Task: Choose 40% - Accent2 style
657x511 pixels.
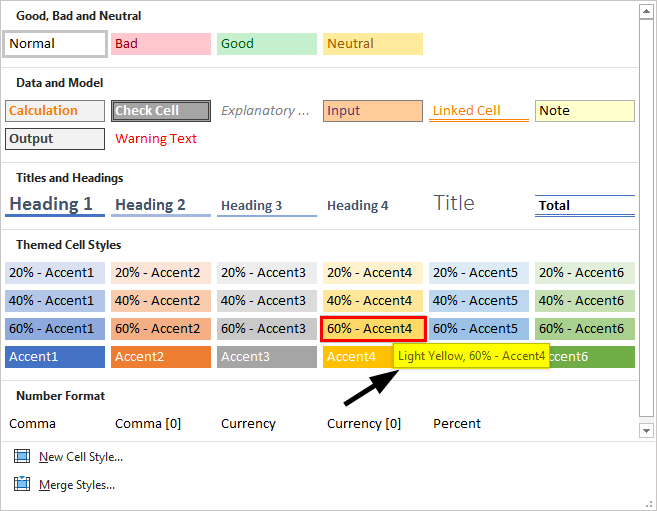Action: 161,301
